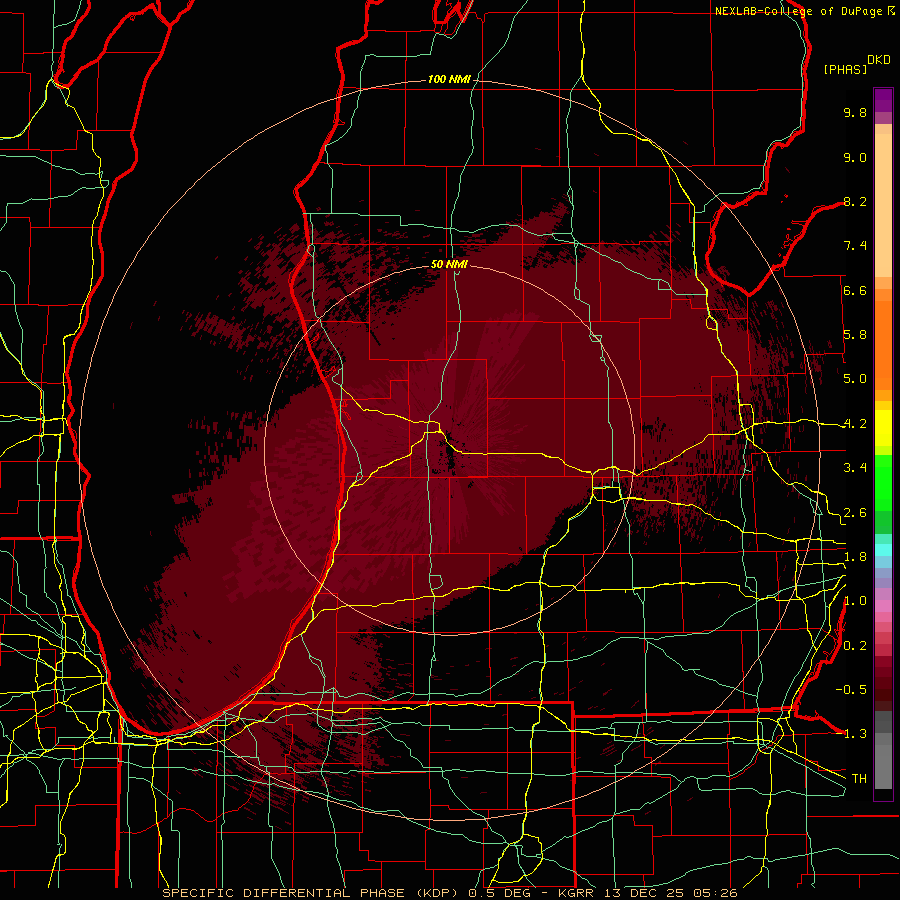Screen dimensions: 900x900
Task: Click the 2.6 scale value
Action: (855, 513)
